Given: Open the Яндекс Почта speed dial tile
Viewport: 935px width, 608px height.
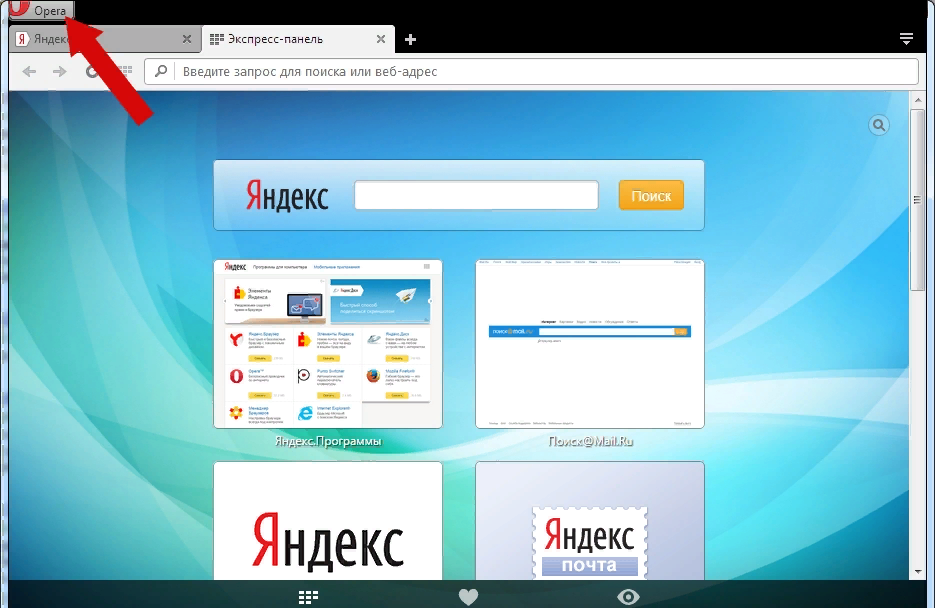Looking at the screenshot, I should point(589,525).
